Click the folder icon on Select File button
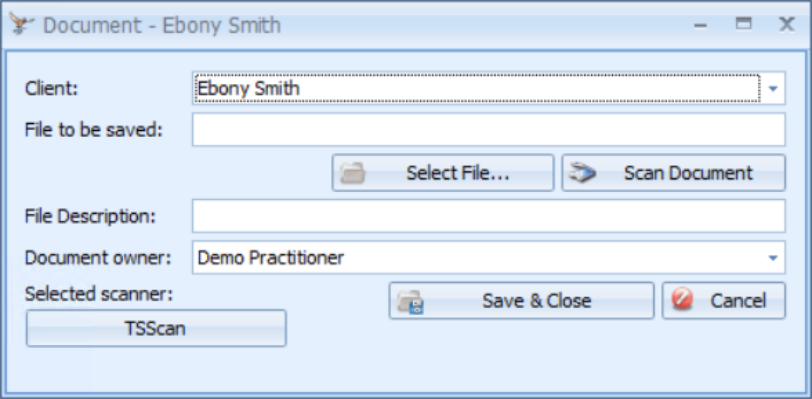 pos(353,173)
